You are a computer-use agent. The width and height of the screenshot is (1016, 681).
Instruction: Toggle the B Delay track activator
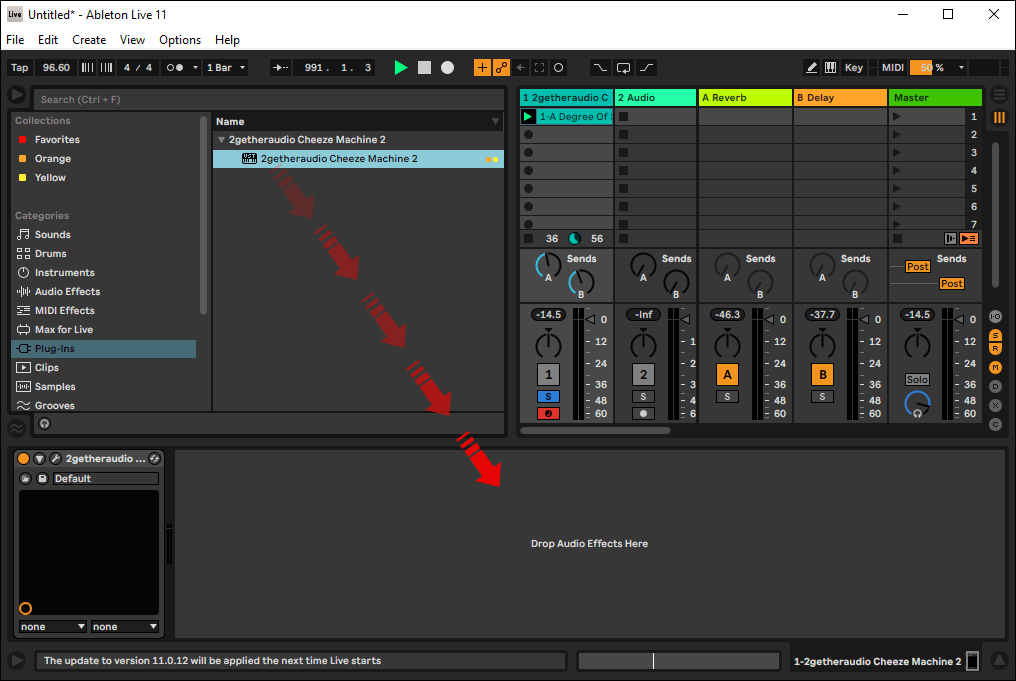tap(822, 375)
